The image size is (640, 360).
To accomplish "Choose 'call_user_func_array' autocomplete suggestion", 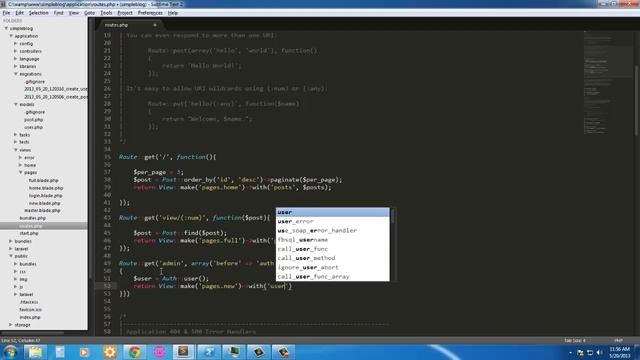I will tap(333, 276).
